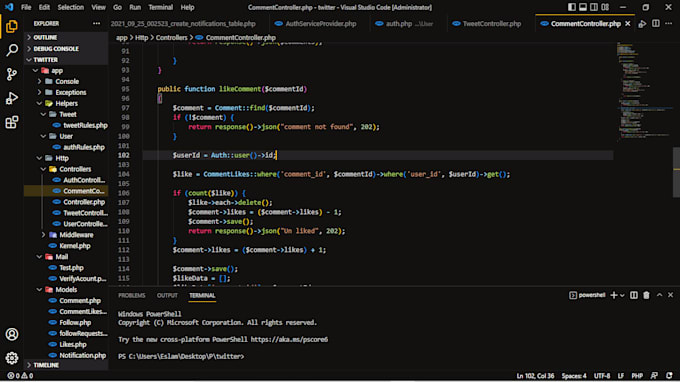The height and width of the screenshot is (382, 680).
Task: Open the Search view
Action: pyautogui.click(x=12, y=50)
